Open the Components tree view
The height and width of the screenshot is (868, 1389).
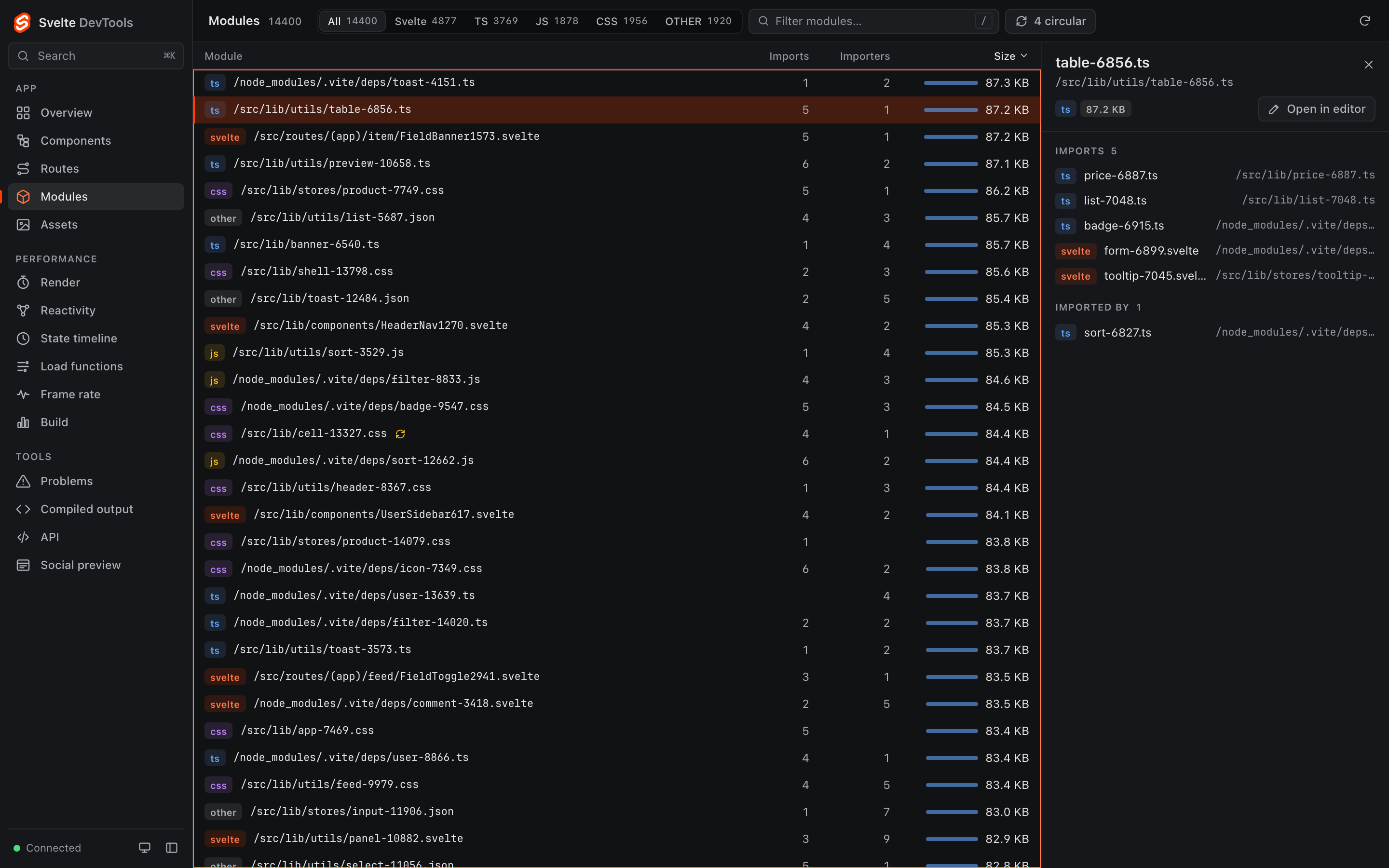tap(96, 141)
